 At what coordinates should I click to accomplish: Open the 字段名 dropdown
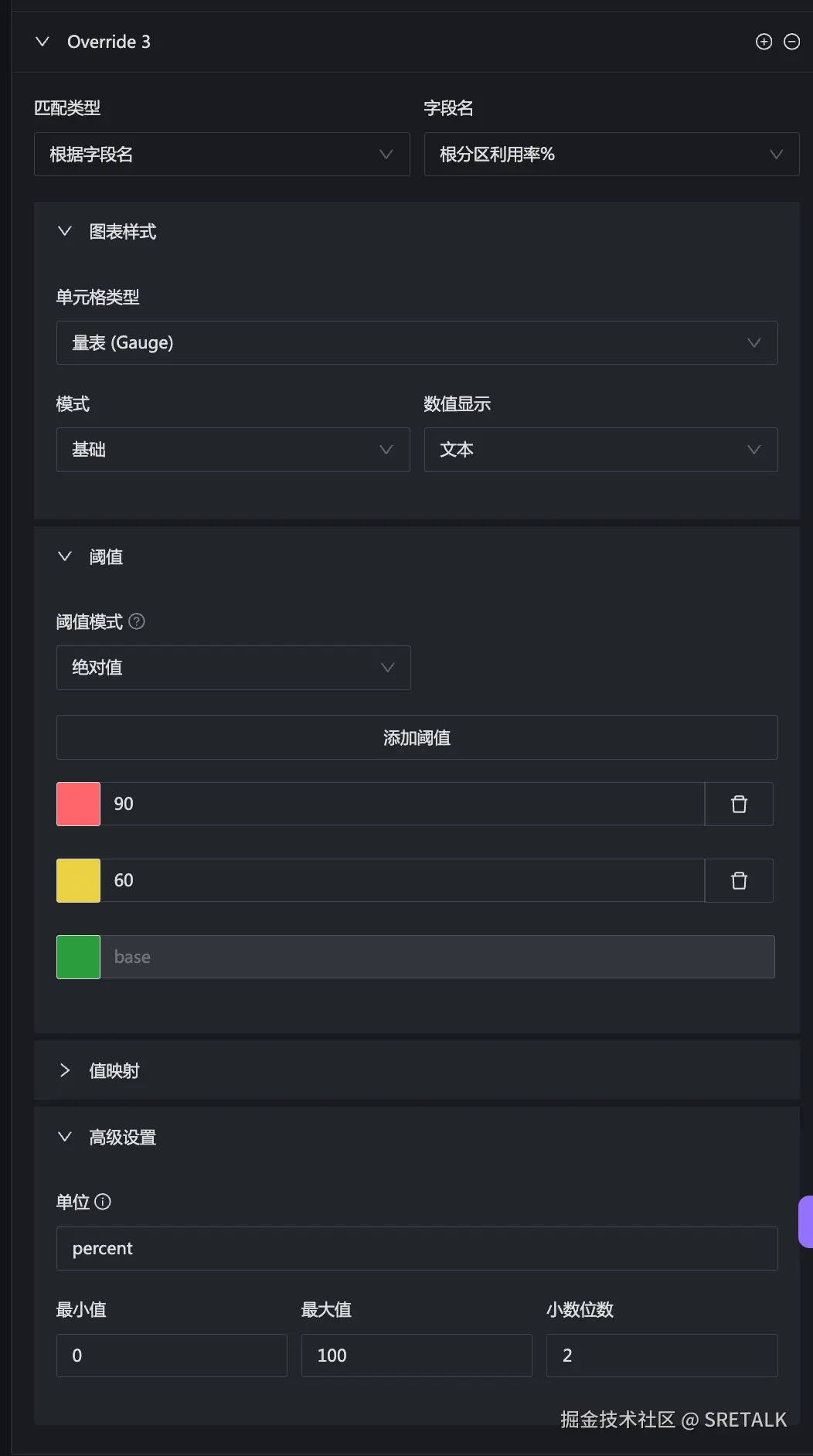click(x=611, y=155)
